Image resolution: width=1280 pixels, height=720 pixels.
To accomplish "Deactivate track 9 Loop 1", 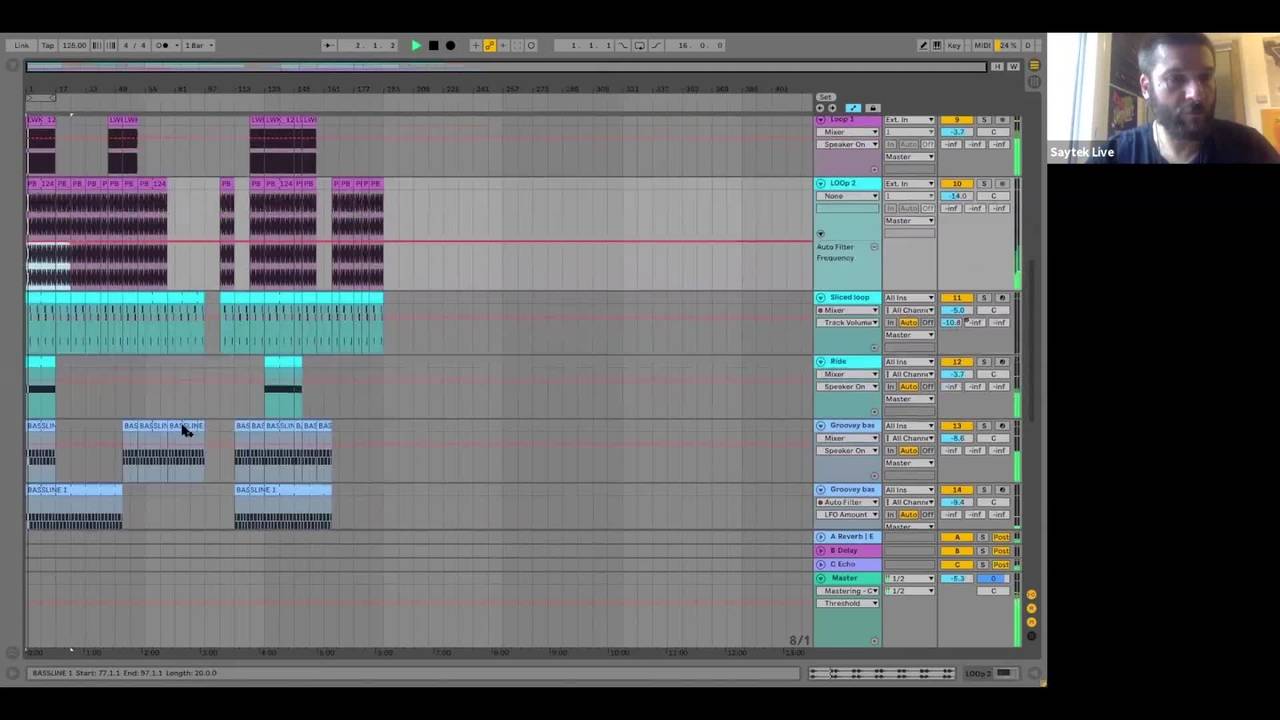I will pos(957,120).
